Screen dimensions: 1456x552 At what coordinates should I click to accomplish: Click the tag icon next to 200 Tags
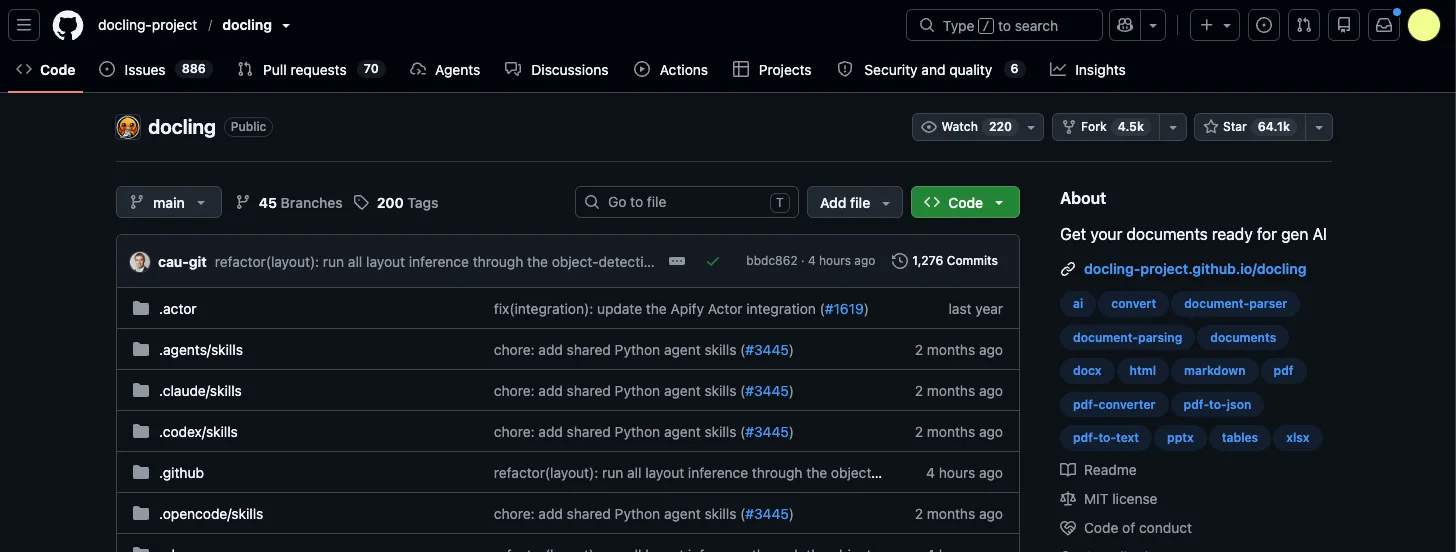[x=362, y=202]
